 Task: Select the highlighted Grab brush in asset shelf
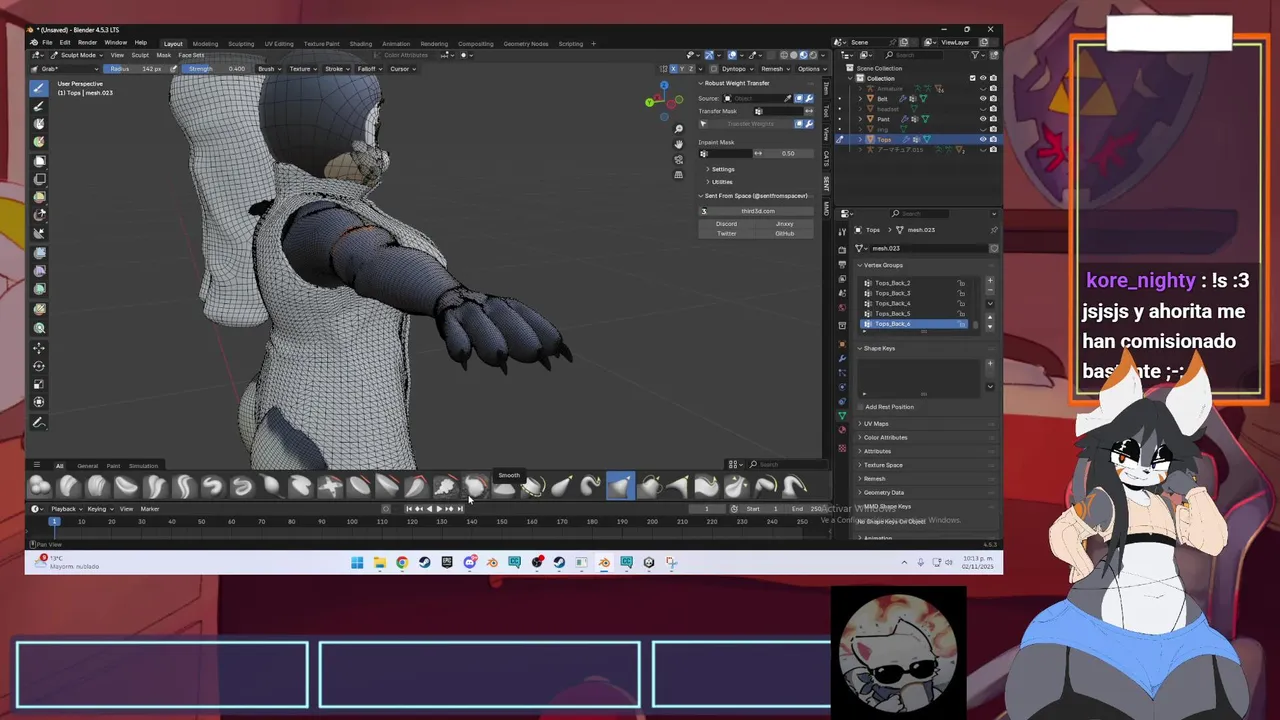pos(620,486)
